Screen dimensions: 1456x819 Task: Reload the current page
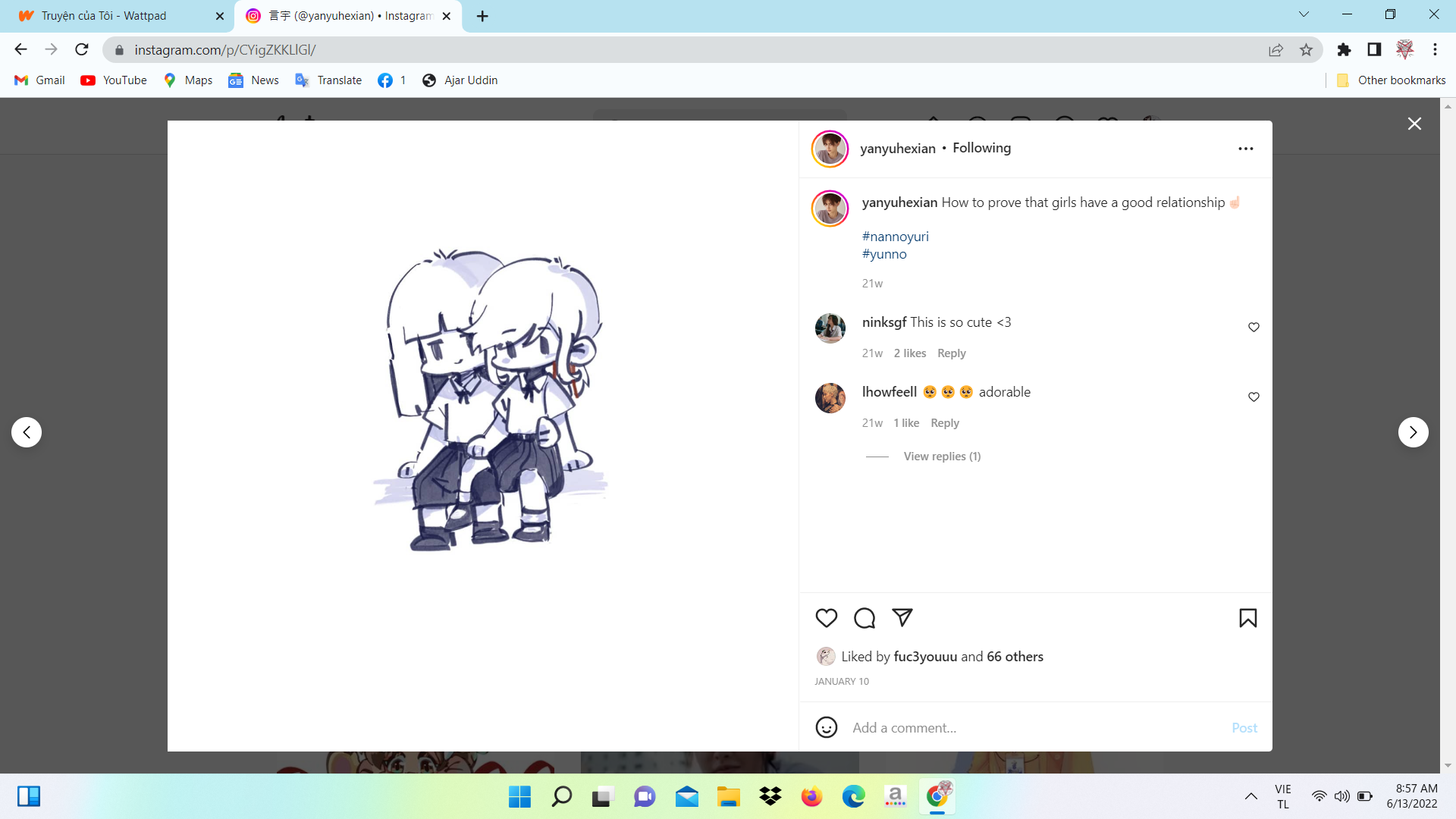point(81,49)
